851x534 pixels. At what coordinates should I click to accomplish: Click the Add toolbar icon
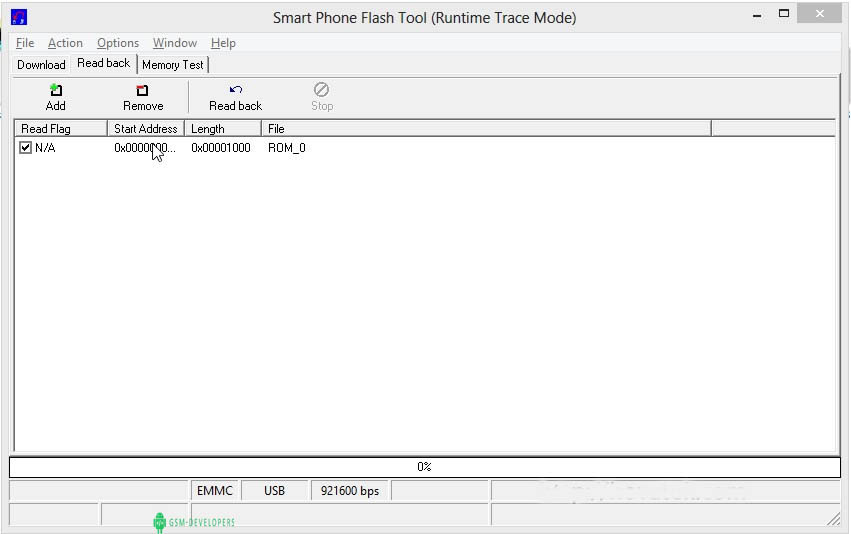click(x=55, y=98)
